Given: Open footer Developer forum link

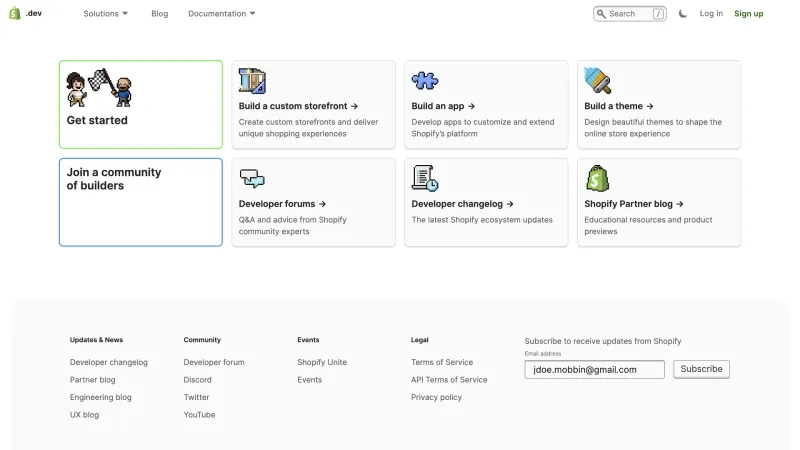Looking at the screenshot, I should click(x=214, y=362).
